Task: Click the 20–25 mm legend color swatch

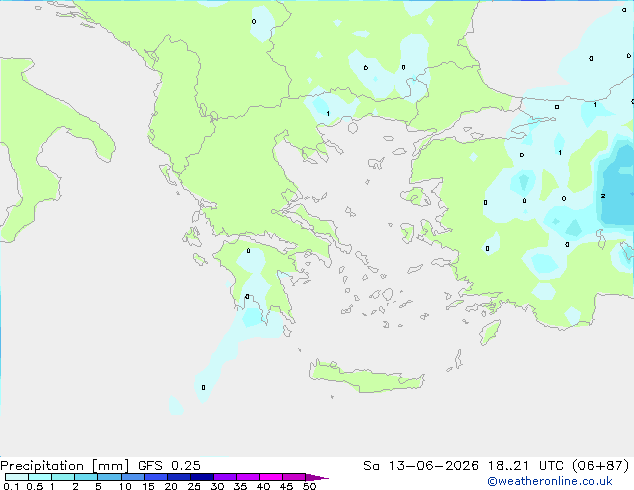Action: coord(178,477)
